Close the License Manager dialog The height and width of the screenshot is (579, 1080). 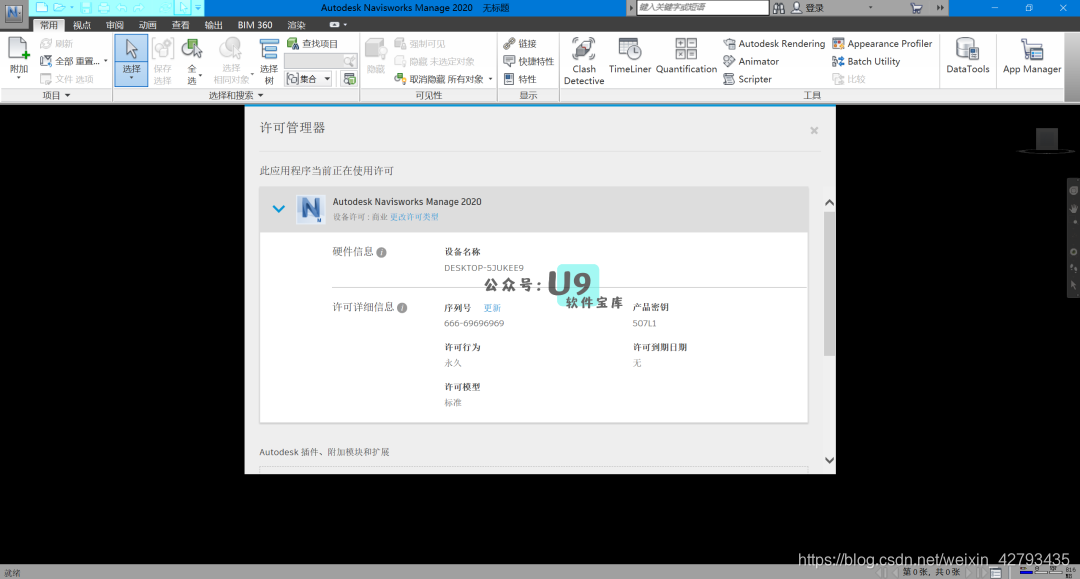pyautogui.click(x=814, y=130)
